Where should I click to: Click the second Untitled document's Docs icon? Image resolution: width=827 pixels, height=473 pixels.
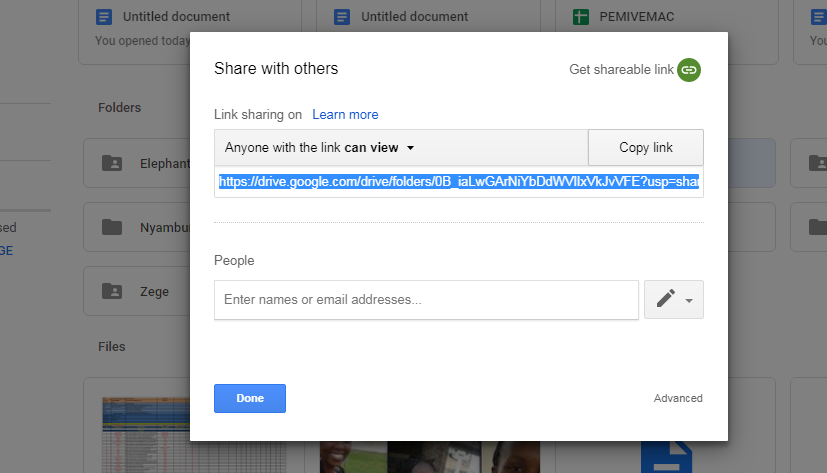(x=342, y=17)
